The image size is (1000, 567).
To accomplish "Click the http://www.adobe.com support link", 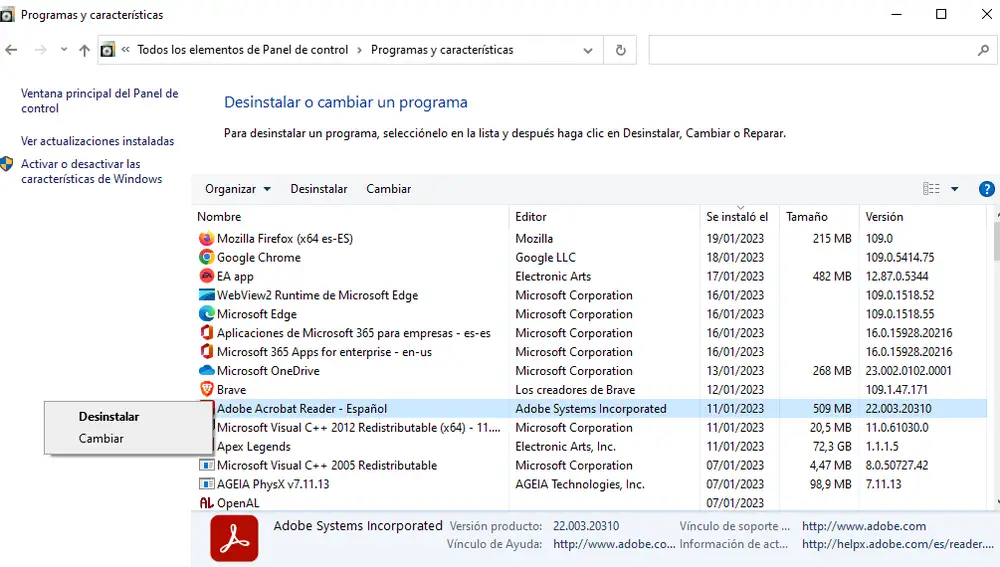I will coord(864,526).
